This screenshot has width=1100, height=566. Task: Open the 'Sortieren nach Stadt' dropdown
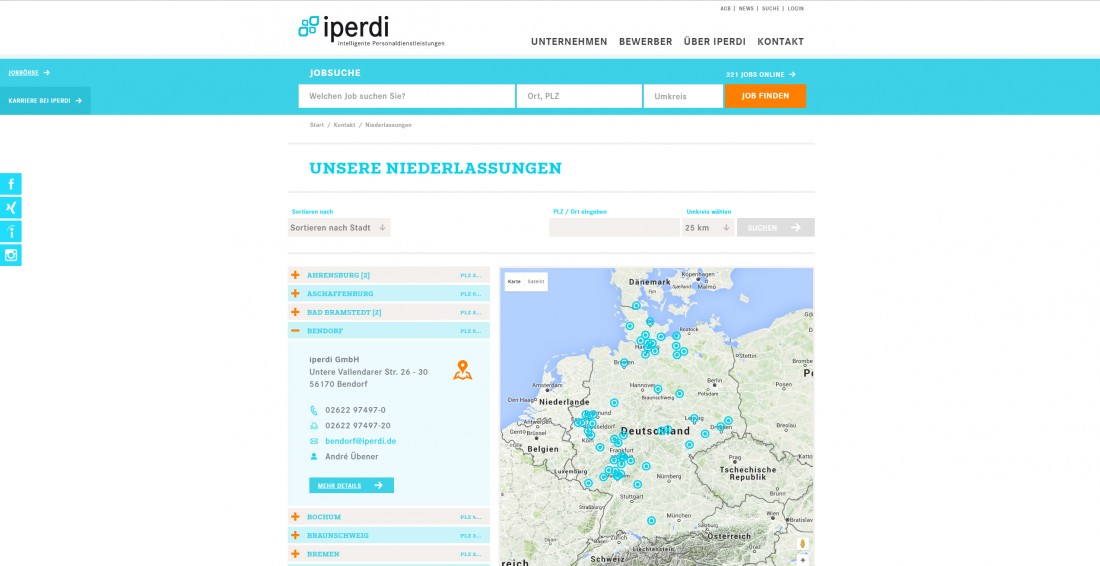point(339,228)
